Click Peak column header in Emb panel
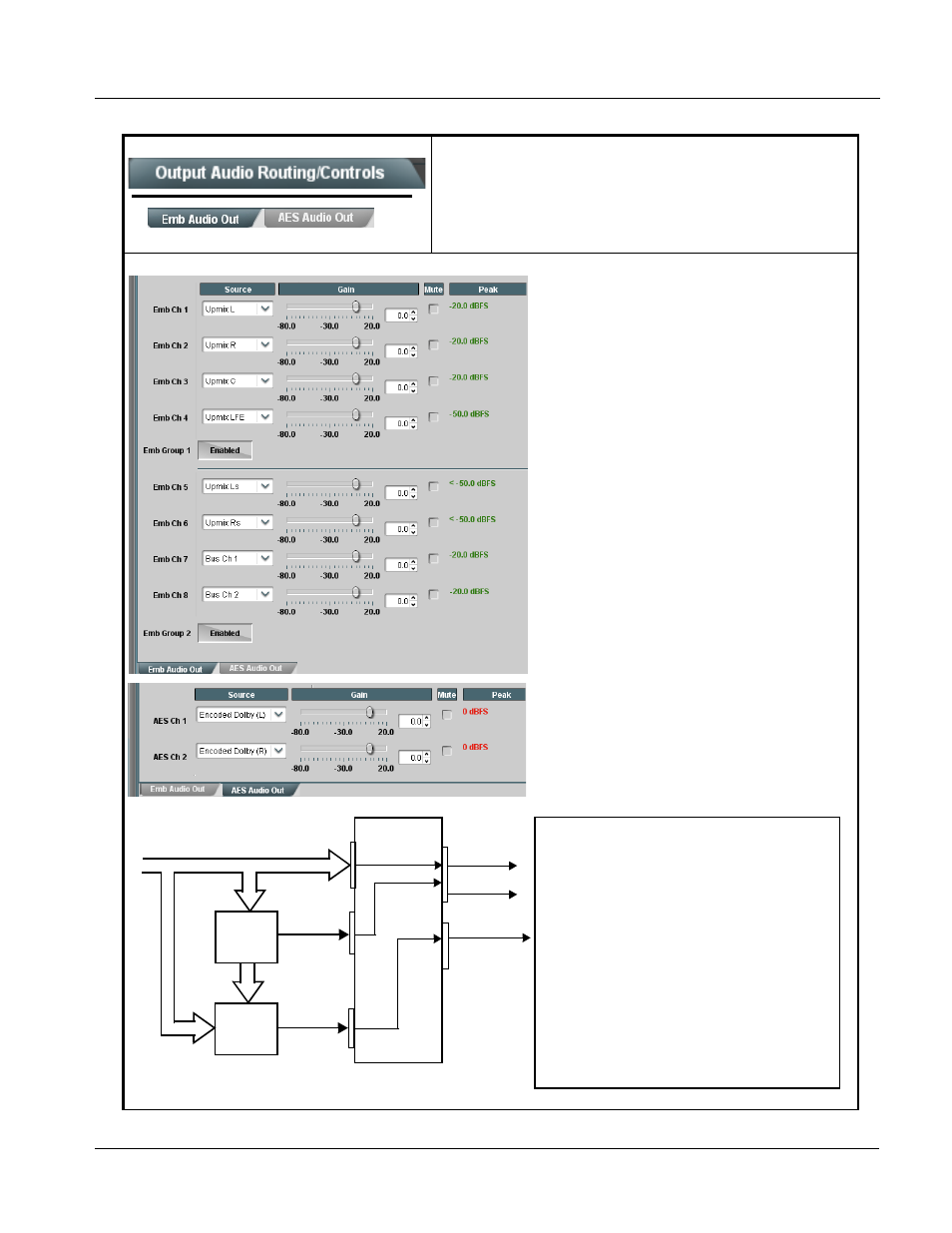 point(487,290)
